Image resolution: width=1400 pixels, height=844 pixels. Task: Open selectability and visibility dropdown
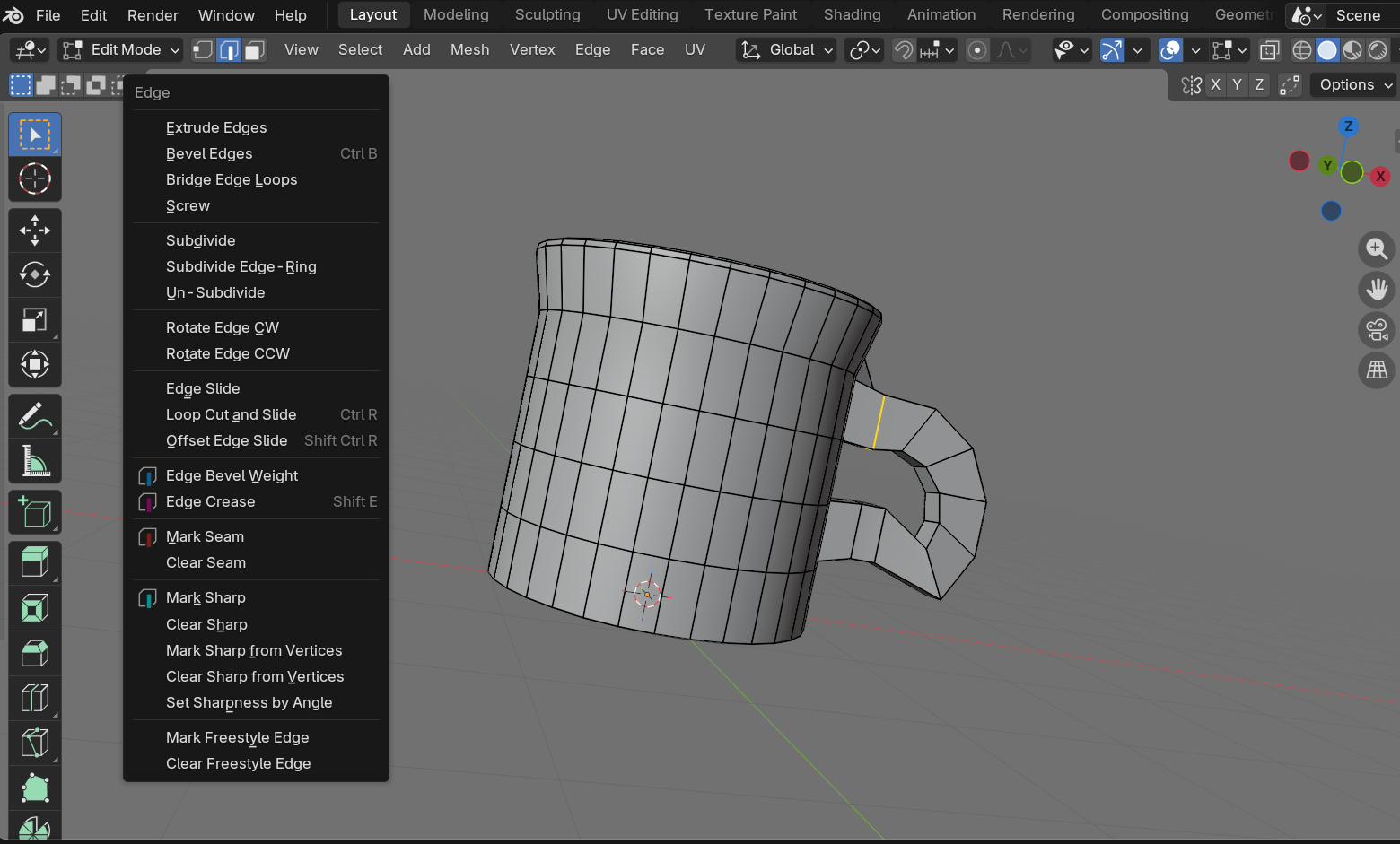pyautogui.click(x=1071, y=50)
